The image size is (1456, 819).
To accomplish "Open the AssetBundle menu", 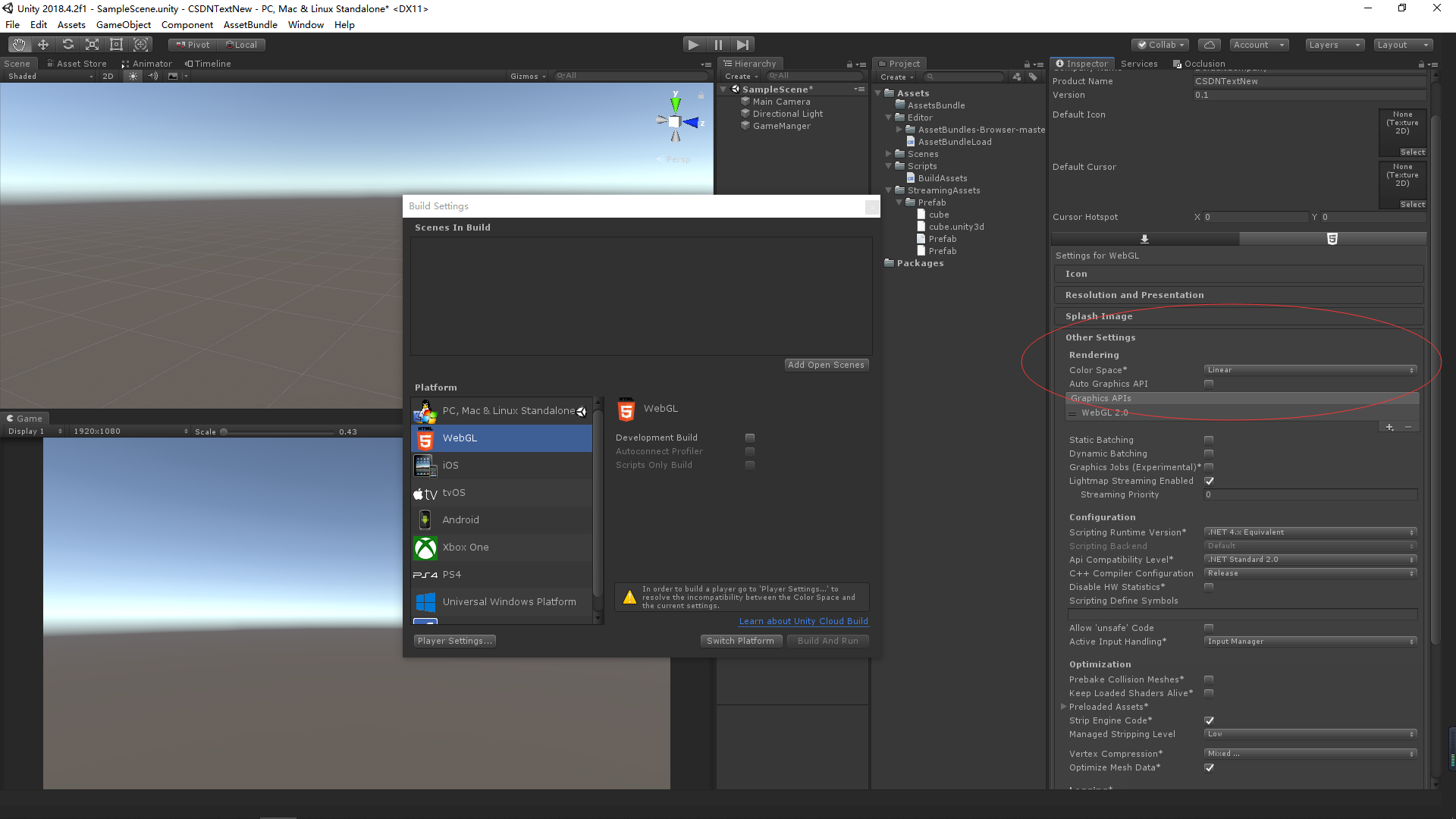I will click(x=250, y=25).
